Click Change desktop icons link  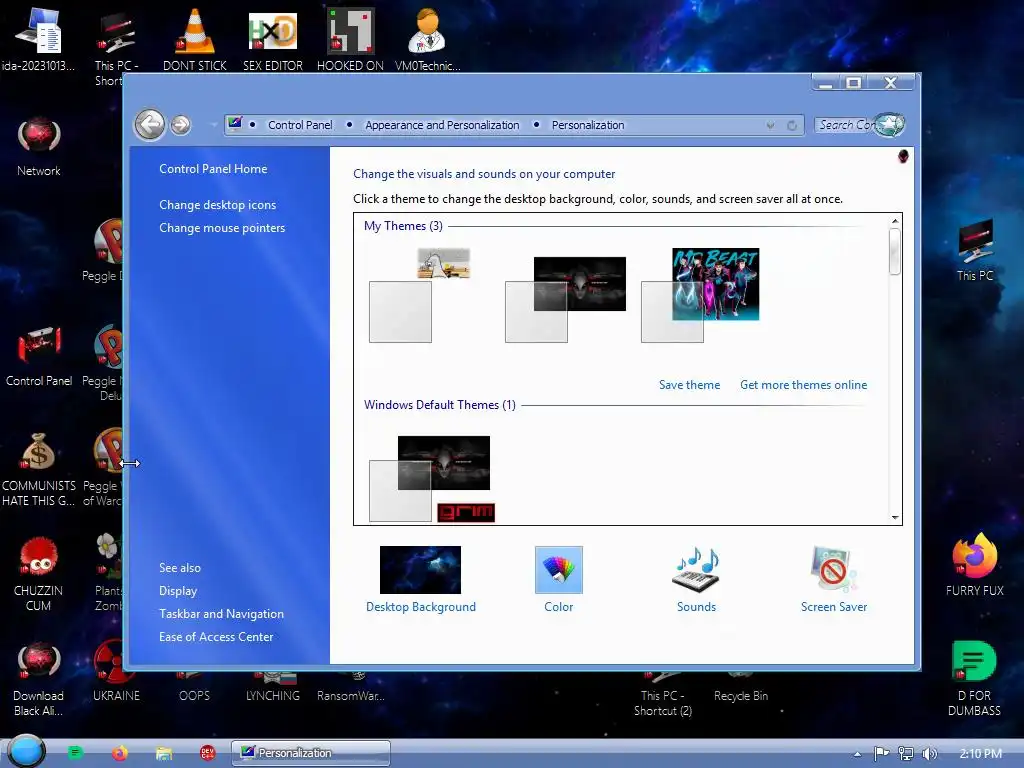click(217, 204)
